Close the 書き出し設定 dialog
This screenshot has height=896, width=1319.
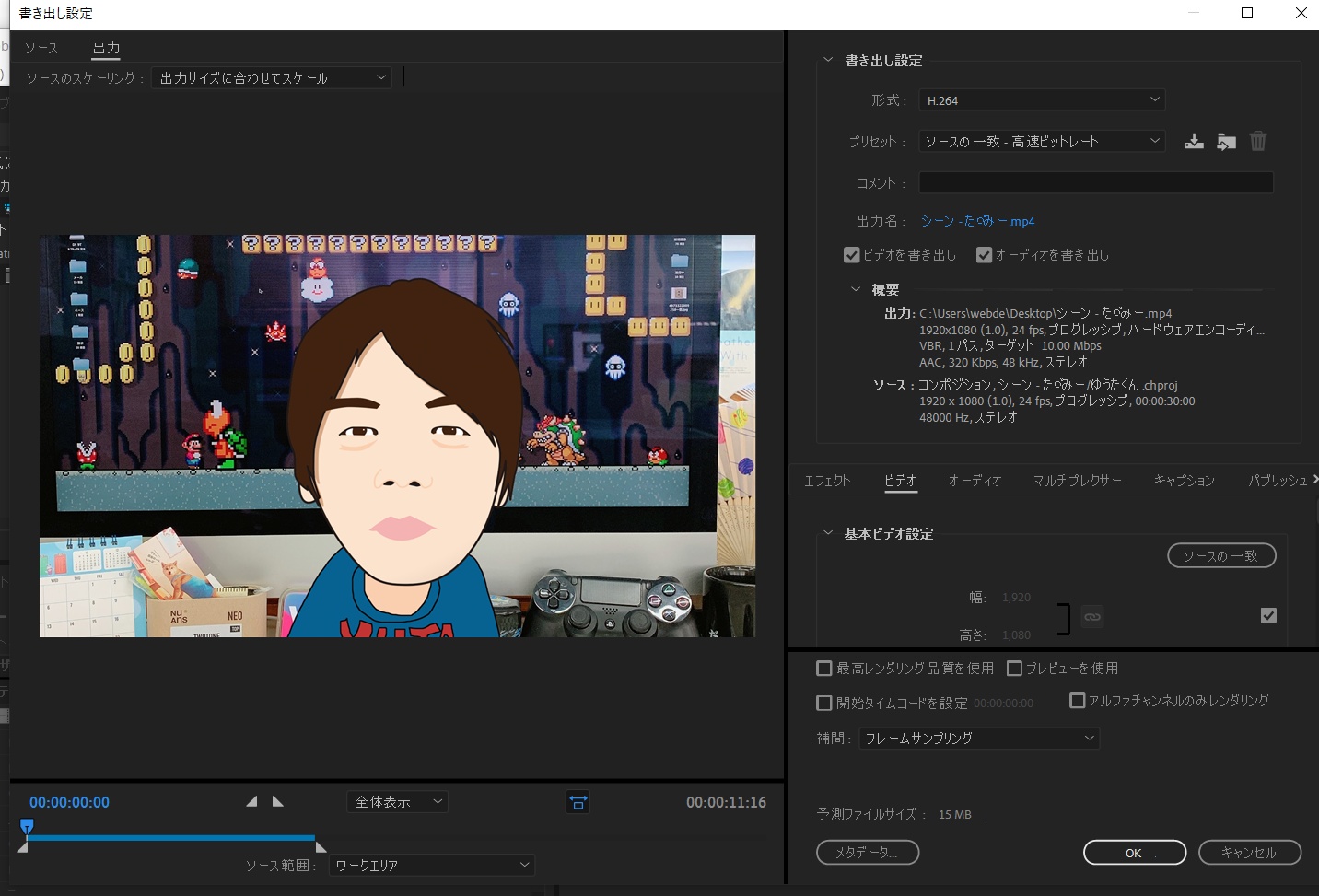coord(1301,13)
